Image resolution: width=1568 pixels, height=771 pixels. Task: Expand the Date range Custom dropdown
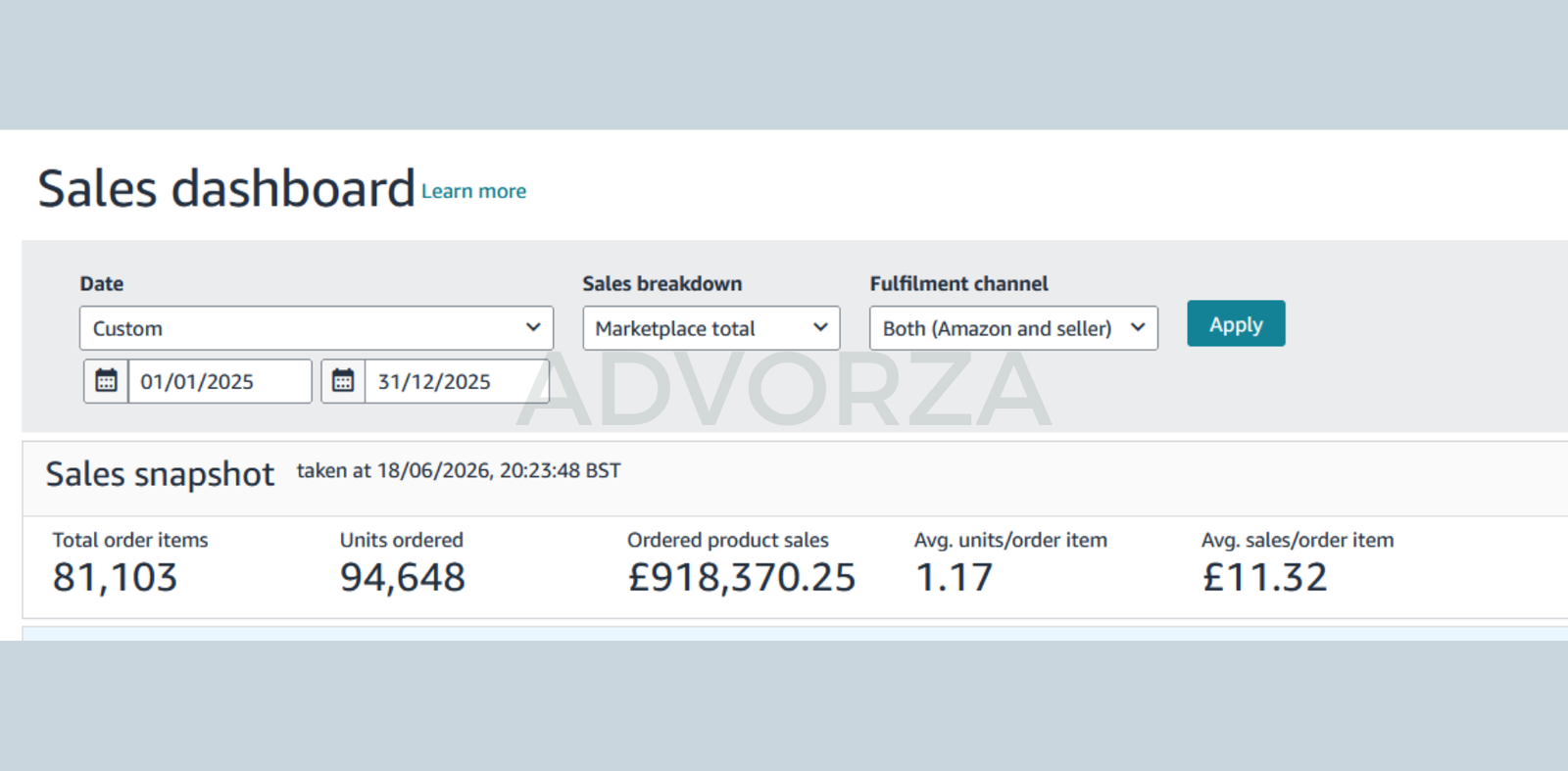coord(317,328)
